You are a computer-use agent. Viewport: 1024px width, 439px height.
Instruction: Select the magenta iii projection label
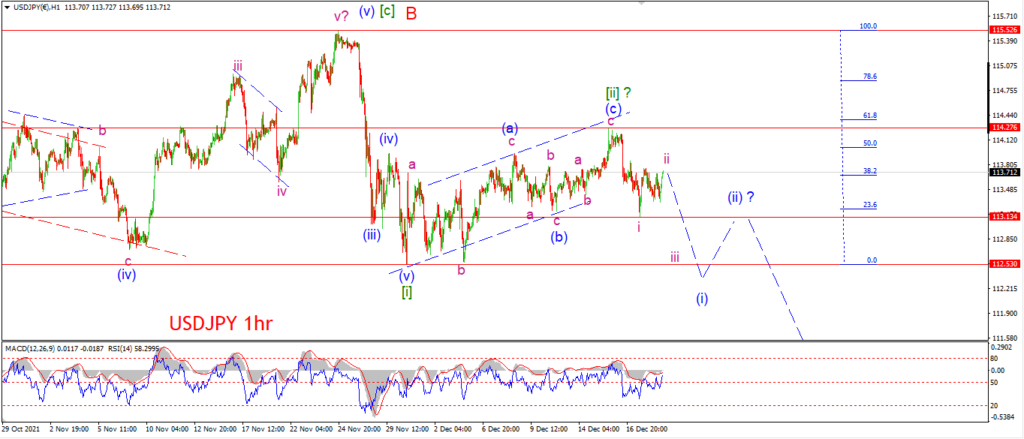(x=675, y=257)
